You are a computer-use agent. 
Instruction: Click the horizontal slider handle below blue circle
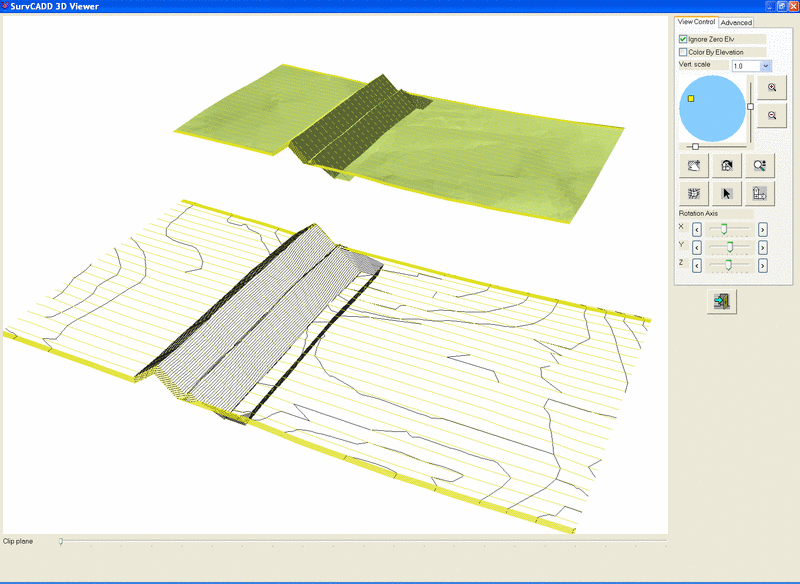[695, 146]
